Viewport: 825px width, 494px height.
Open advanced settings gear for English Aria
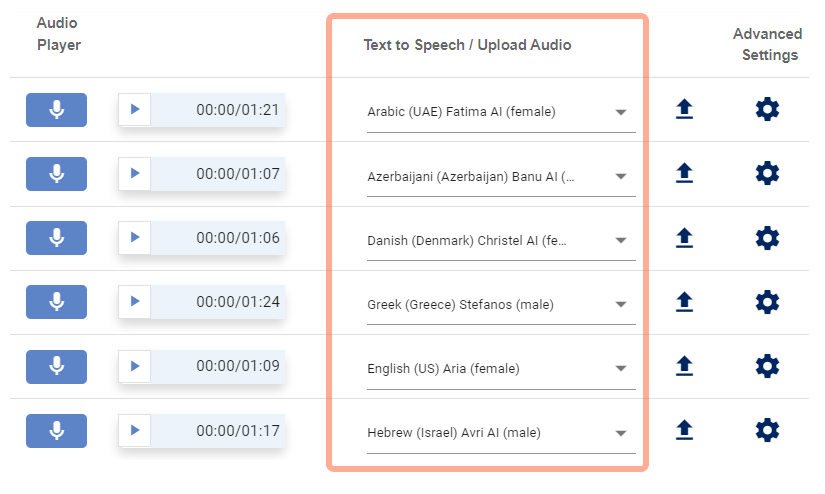tap(767, 366)
